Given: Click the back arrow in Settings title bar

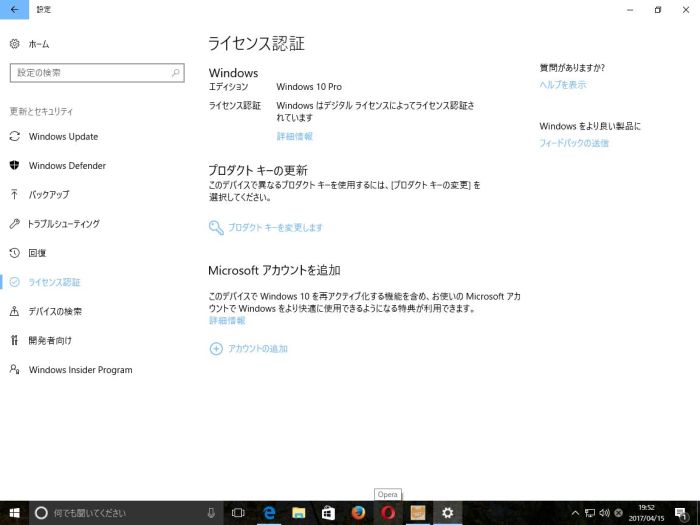Looking at the screenshot, I should [14, 9].
